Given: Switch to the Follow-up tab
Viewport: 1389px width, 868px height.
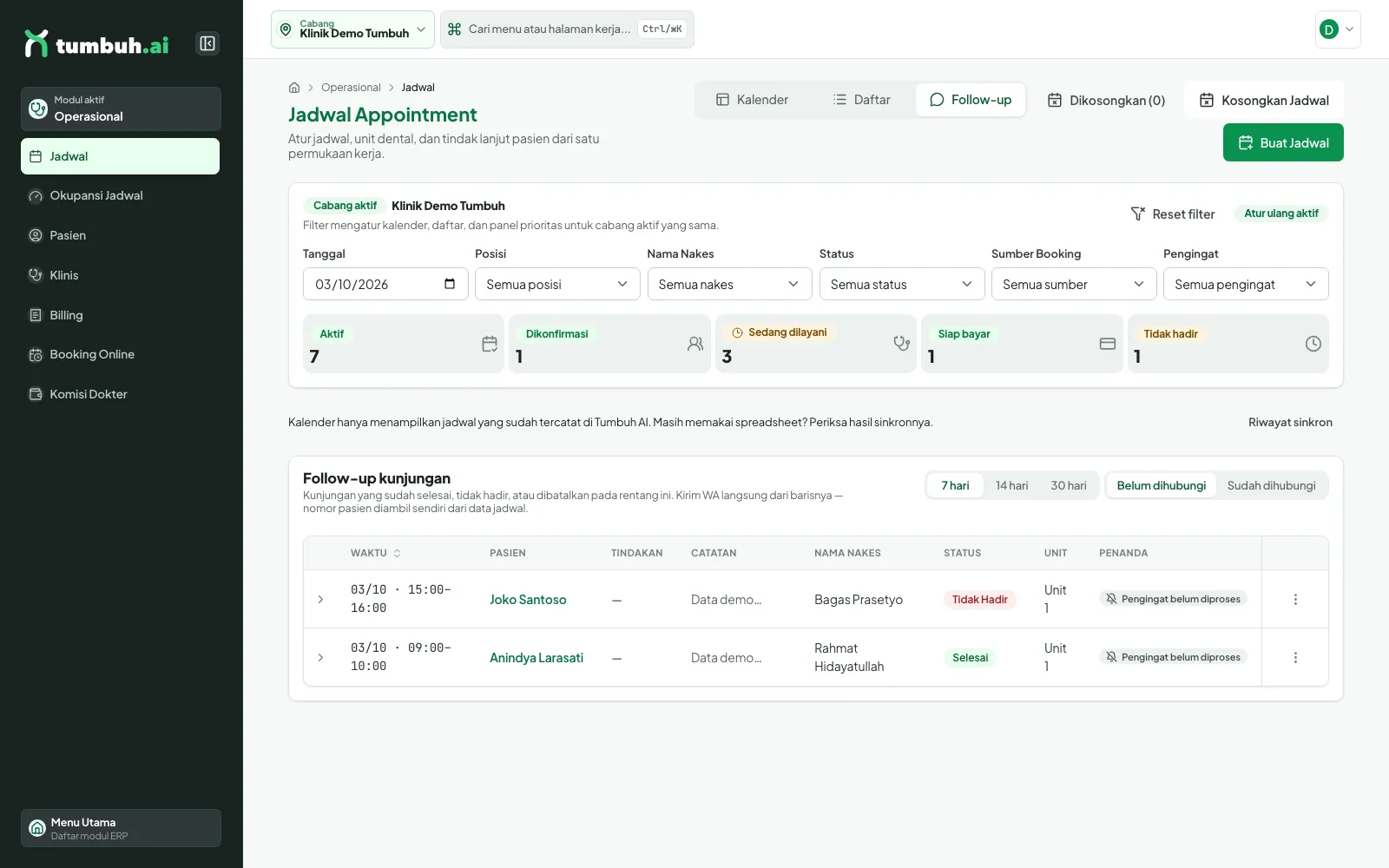Looking at the screenshot, I should tap(971, 100).
